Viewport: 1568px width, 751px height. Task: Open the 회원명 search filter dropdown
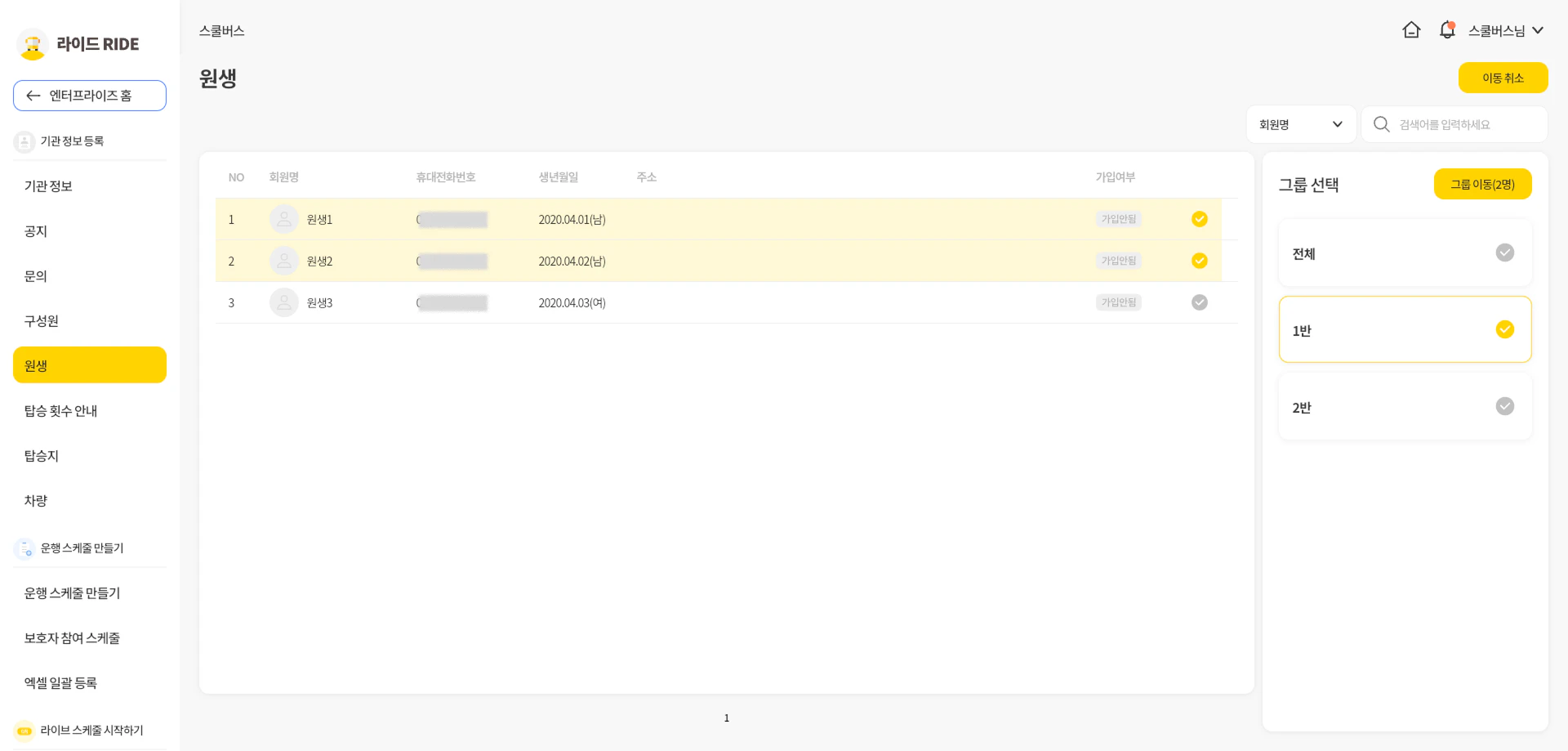pyautogui.click(x=1300, y=124)
